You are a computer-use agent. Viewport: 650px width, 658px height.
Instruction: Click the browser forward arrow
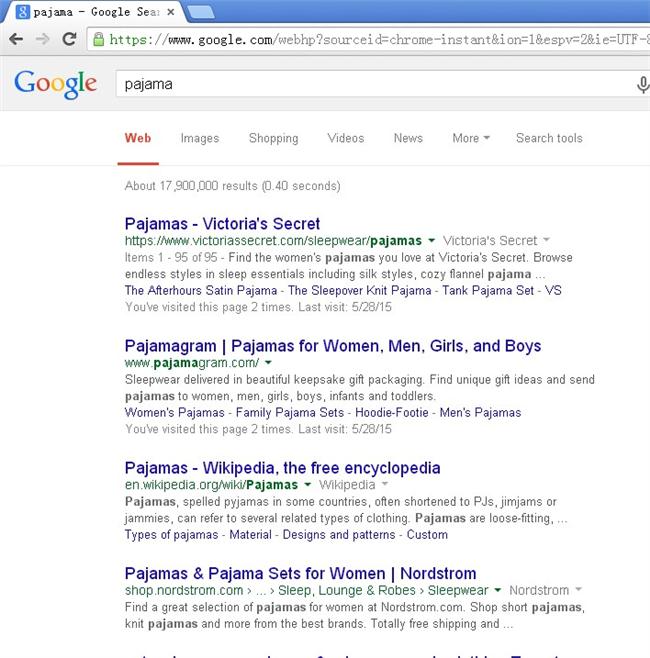[42, 40]
